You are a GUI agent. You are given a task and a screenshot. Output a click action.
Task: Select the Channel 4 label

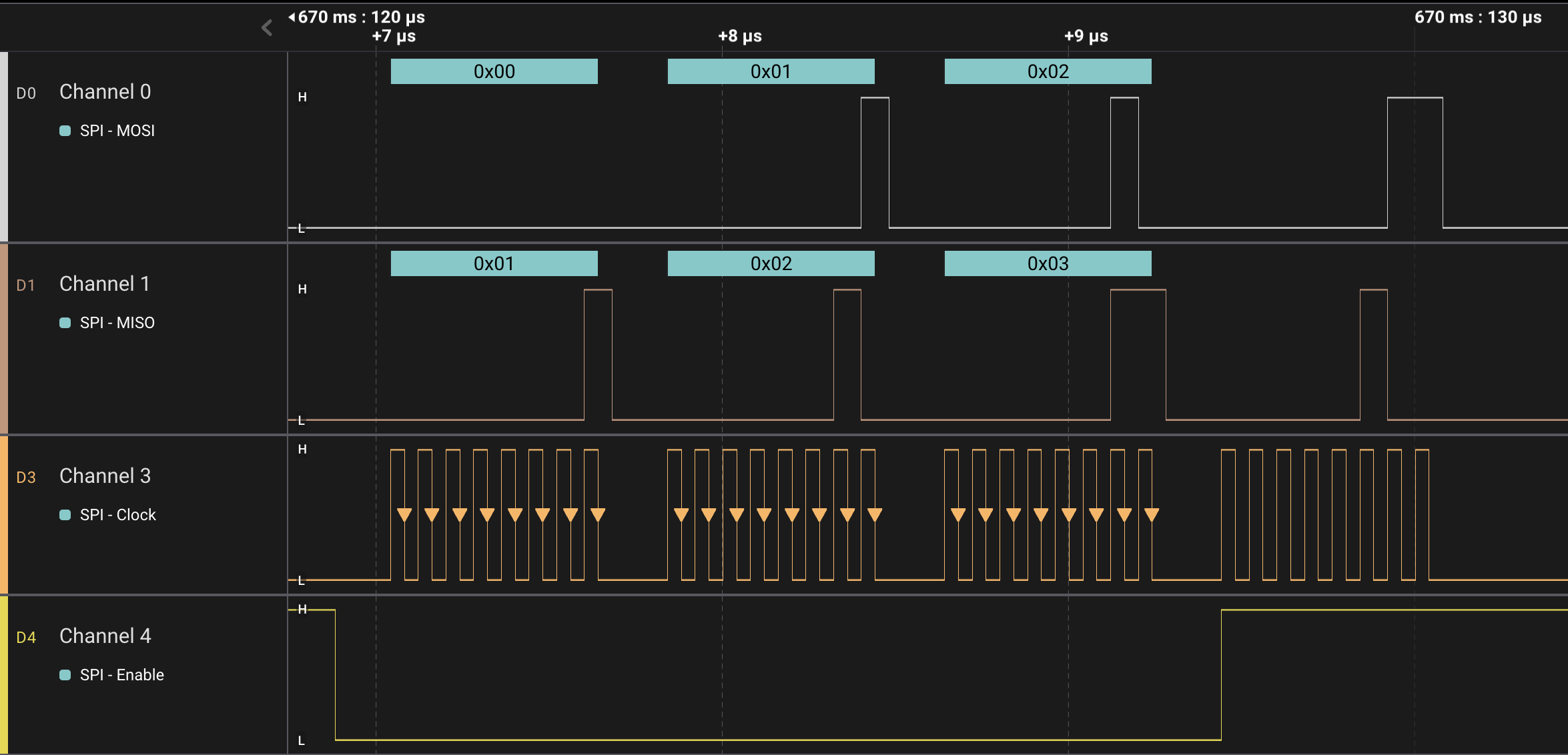coord(105,636)
